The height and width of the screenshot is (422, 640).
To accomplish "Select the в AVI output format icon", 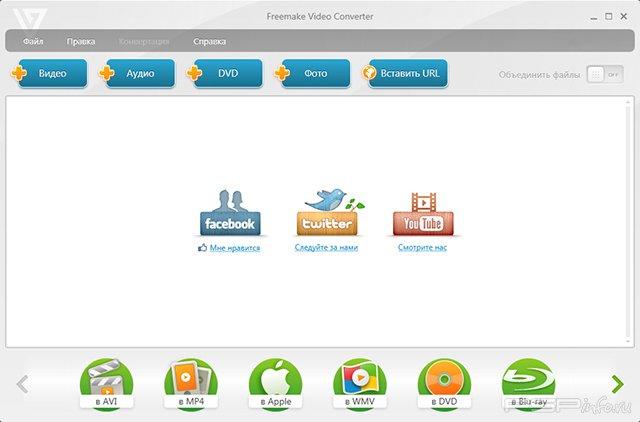I will [x=105, y=383].
